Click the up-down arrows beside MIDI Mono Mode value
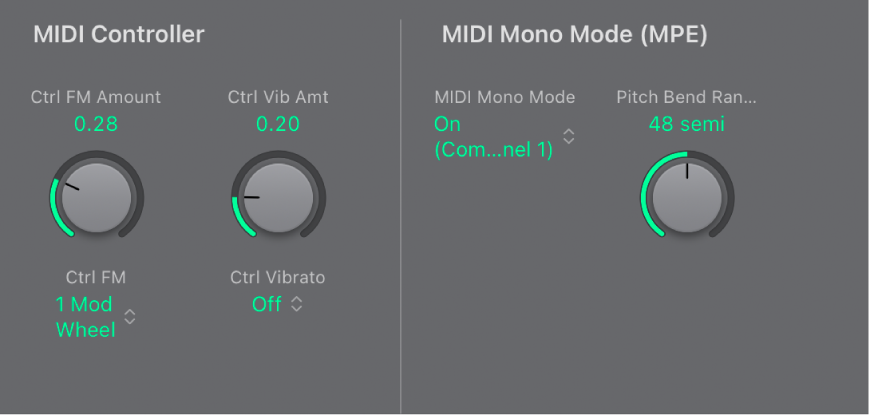This screenshot has width=870, height=416. [568, 137]
